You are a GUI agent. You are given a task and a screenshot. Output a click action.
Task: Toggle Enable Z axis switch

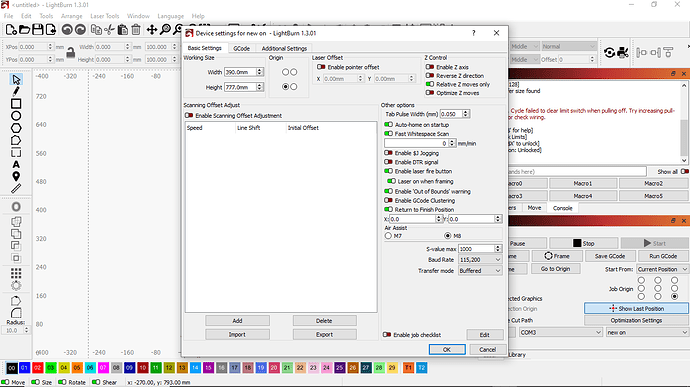click(x=430, y=67)
